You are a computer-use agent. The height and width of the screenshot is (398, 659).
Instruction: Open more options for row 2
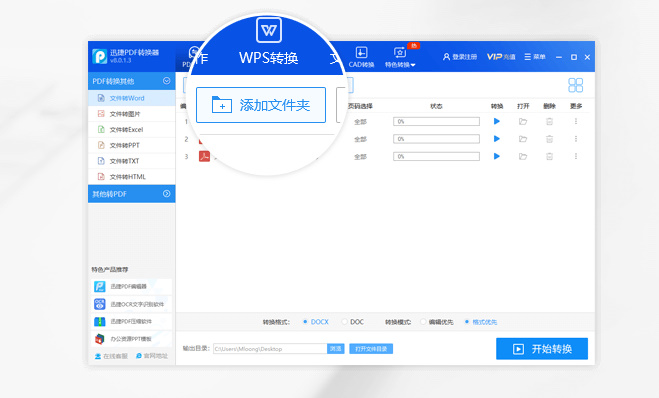point(576,139)
